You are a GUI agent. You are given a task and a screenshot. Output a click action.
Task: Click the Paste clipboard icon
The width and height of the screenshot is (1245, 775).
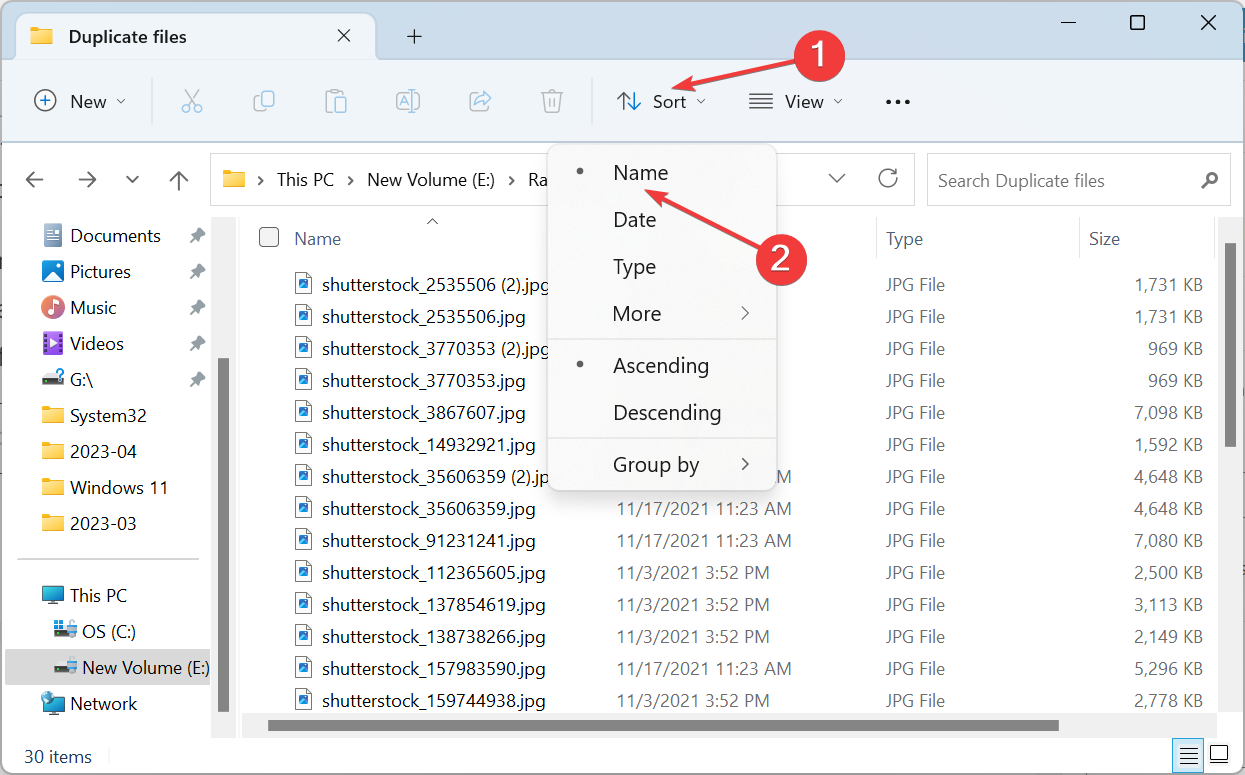336,101
